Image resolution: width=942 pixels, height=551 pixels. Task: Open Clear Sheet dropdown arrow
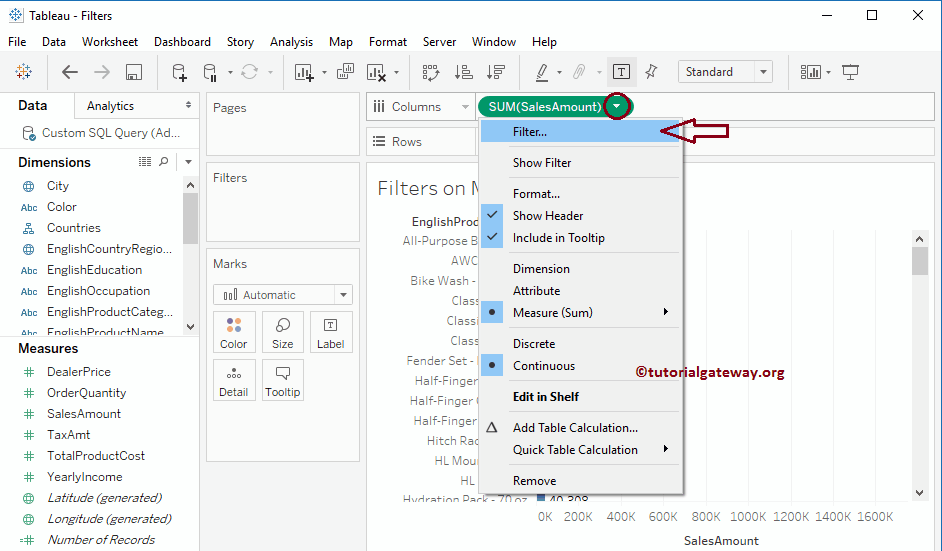tap(397, 73)
